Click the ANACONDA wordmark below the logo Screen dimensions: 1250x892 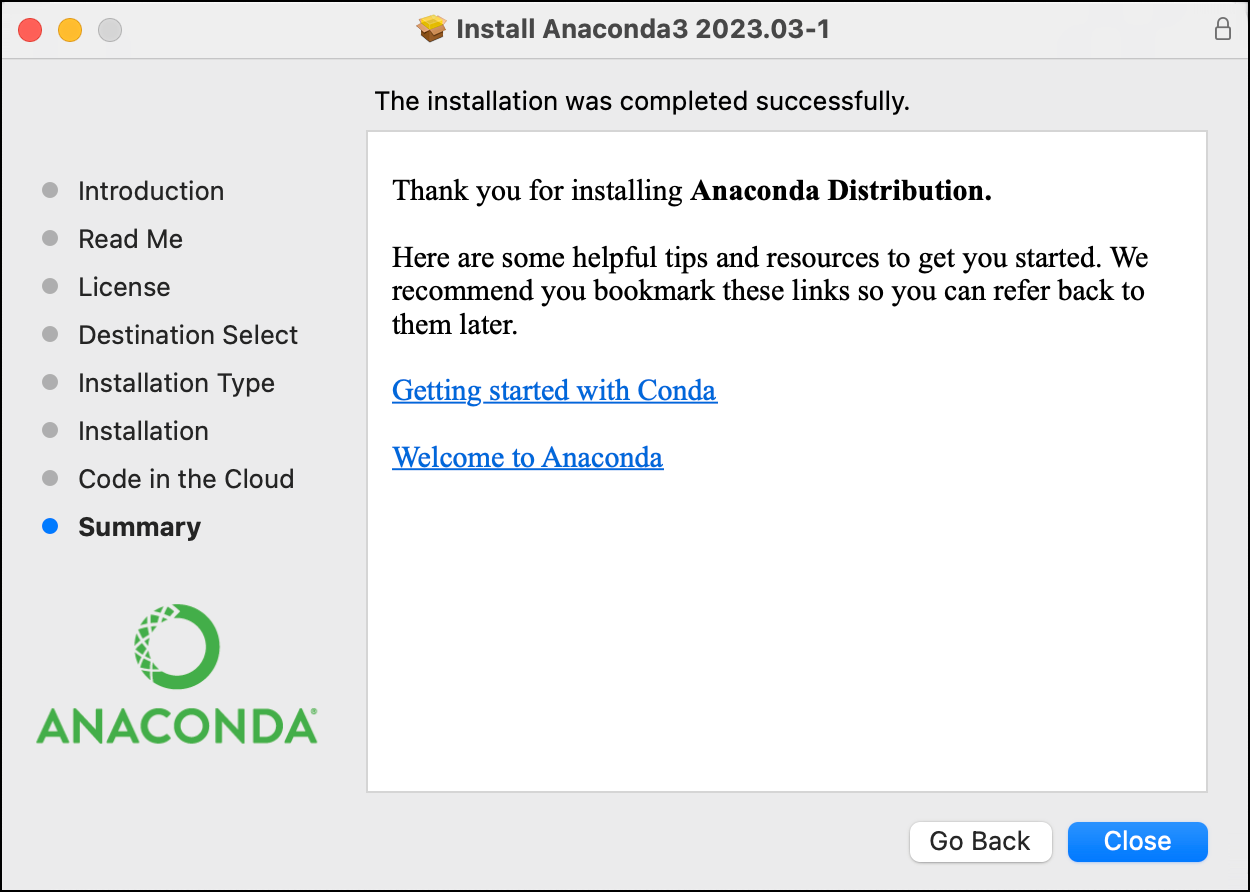click(176, 726)
